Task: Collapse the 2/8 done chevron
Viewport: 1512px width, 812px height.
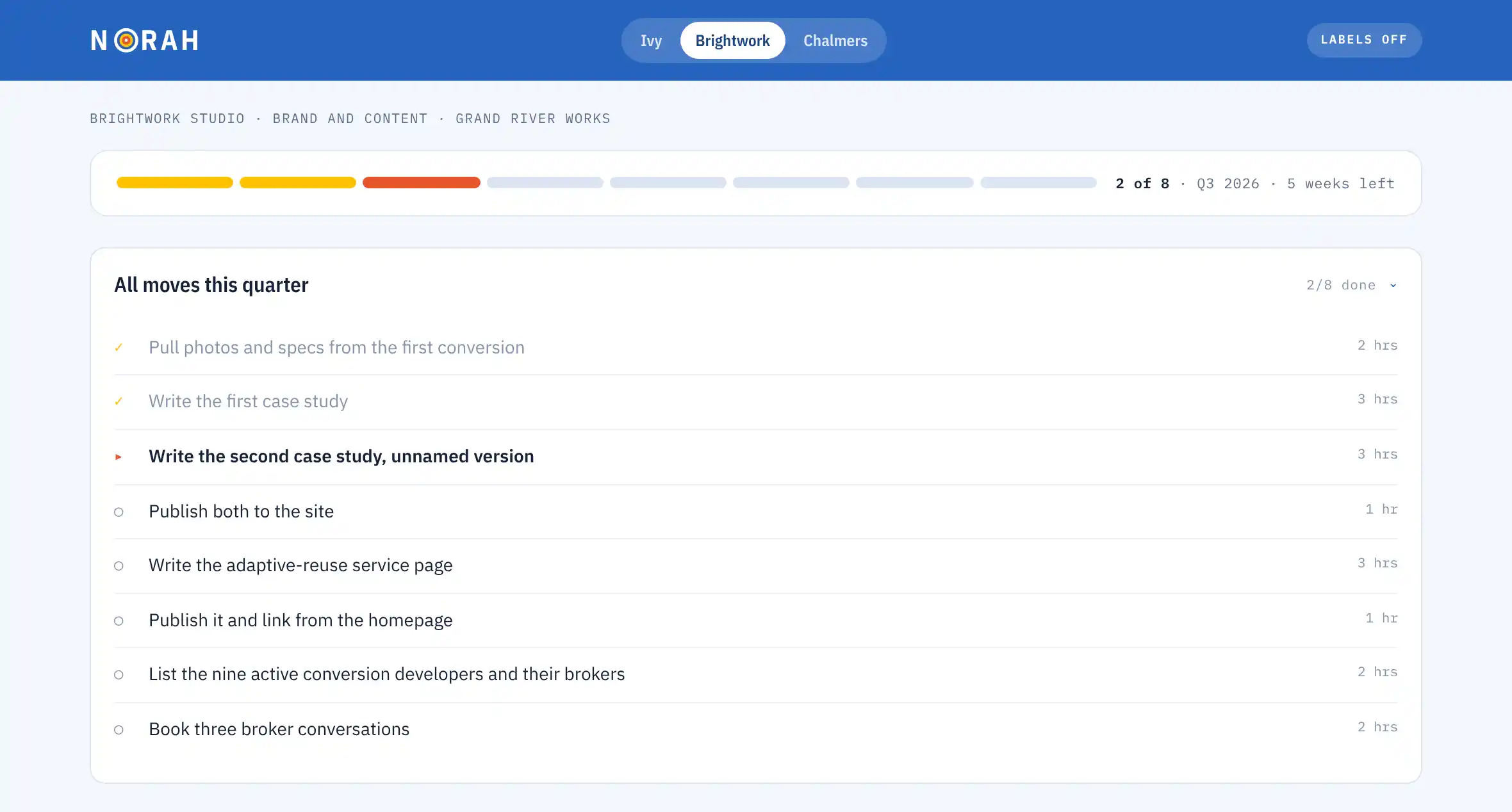Action: coord(1393,286)
